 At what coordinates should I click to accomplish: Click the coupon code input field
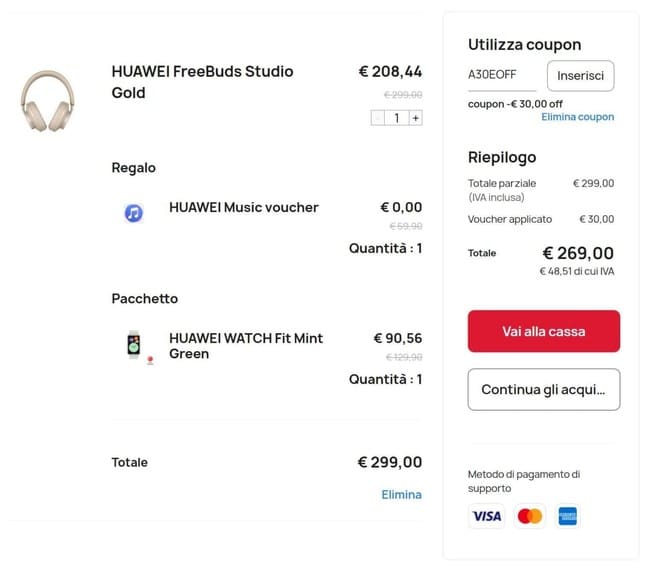503,75
